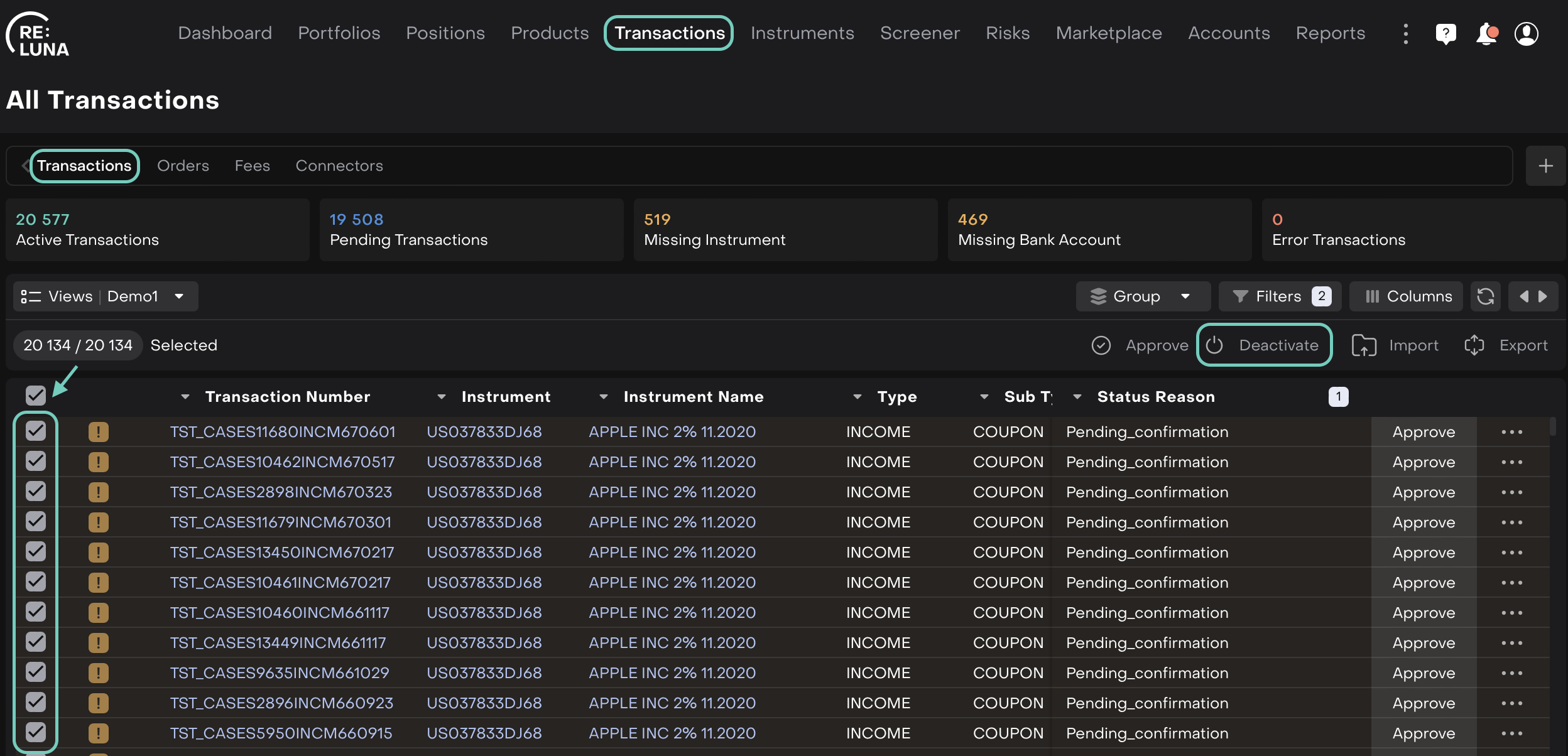Uncheck the TST_CASES13450INCM670217 row checkbox
Viewport: 1568px width, 756px height.
coord(36,552)
